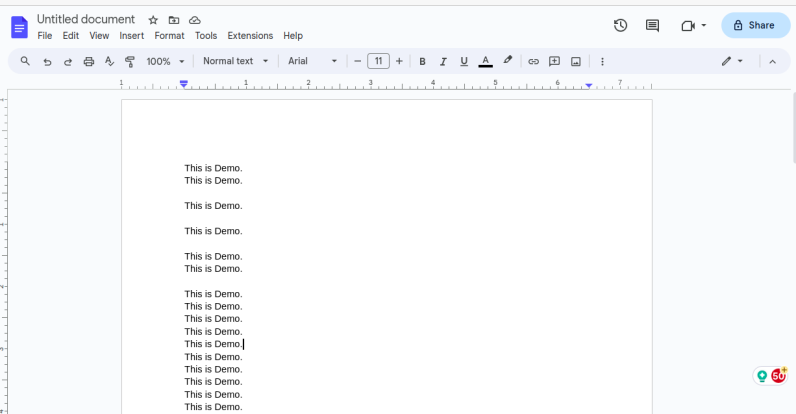The height and width of the screenshot is (414, 796).
Task: Open the text color picker
Action: [x=485, y=61]
